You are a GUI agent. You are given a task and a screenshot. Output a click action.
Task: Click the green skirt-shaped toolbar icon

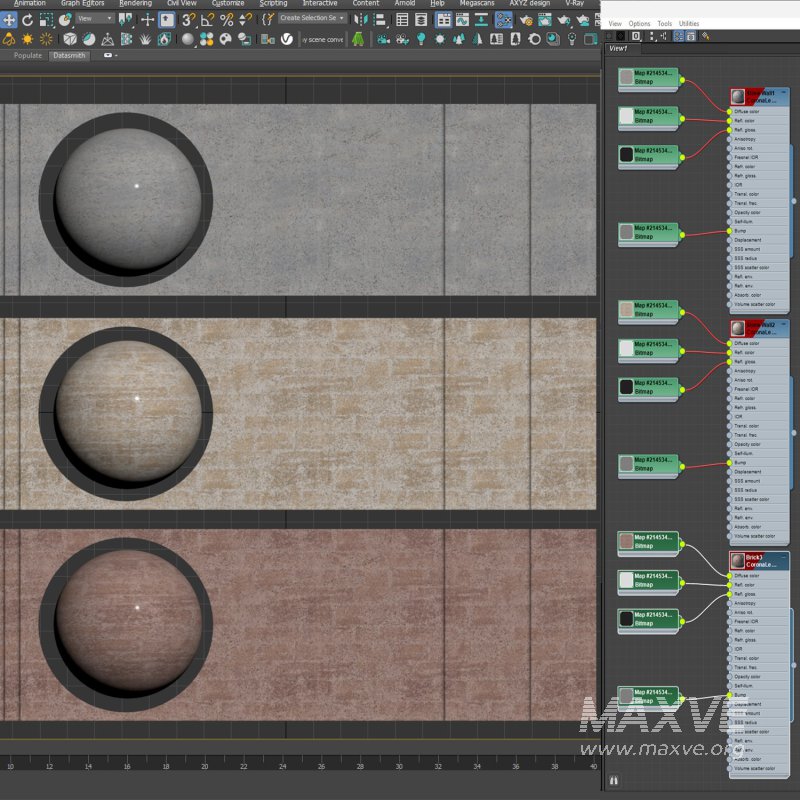tap(358, 39)
